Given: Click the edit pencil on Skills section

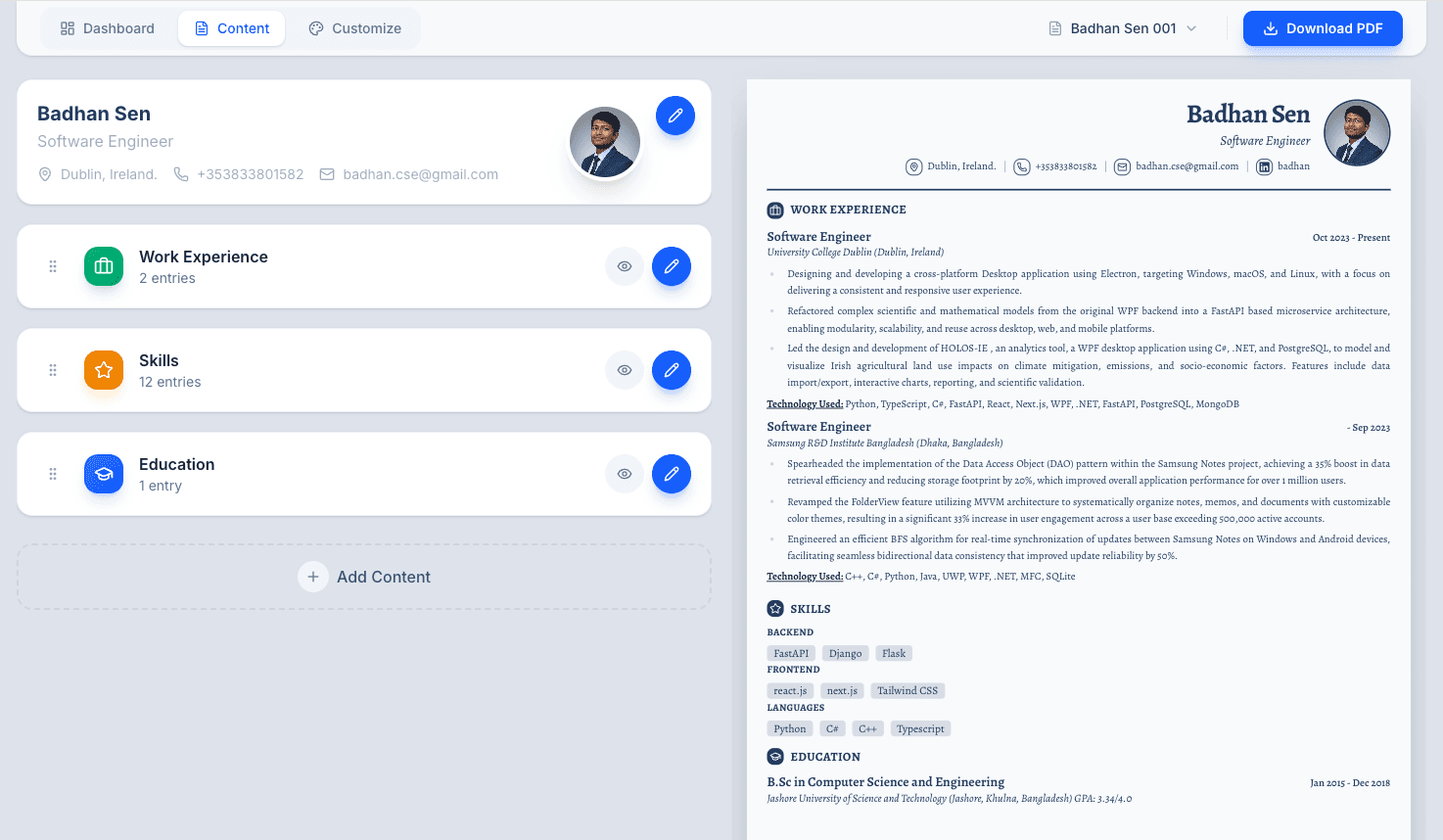Looking at the screenshot, I should pyautogui.click(x=672, y=370).
